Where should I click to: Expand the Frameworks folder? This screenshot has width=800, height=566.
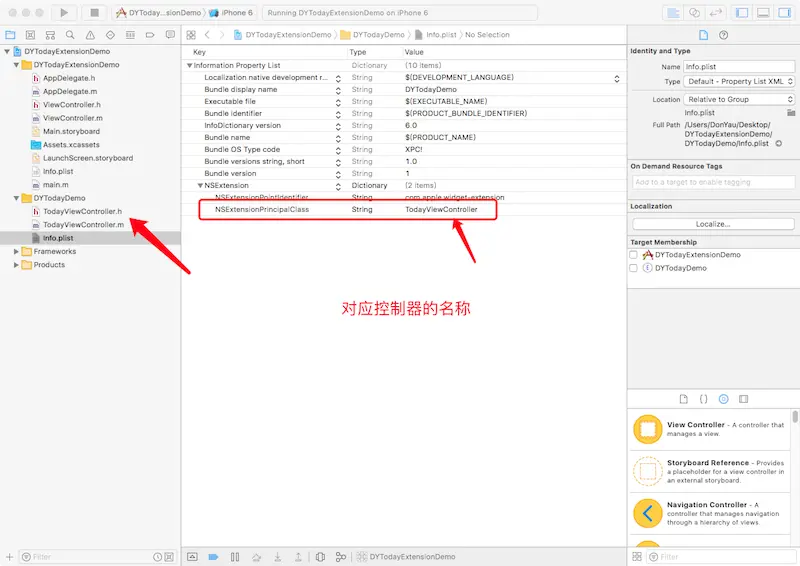tap(16, 252)
